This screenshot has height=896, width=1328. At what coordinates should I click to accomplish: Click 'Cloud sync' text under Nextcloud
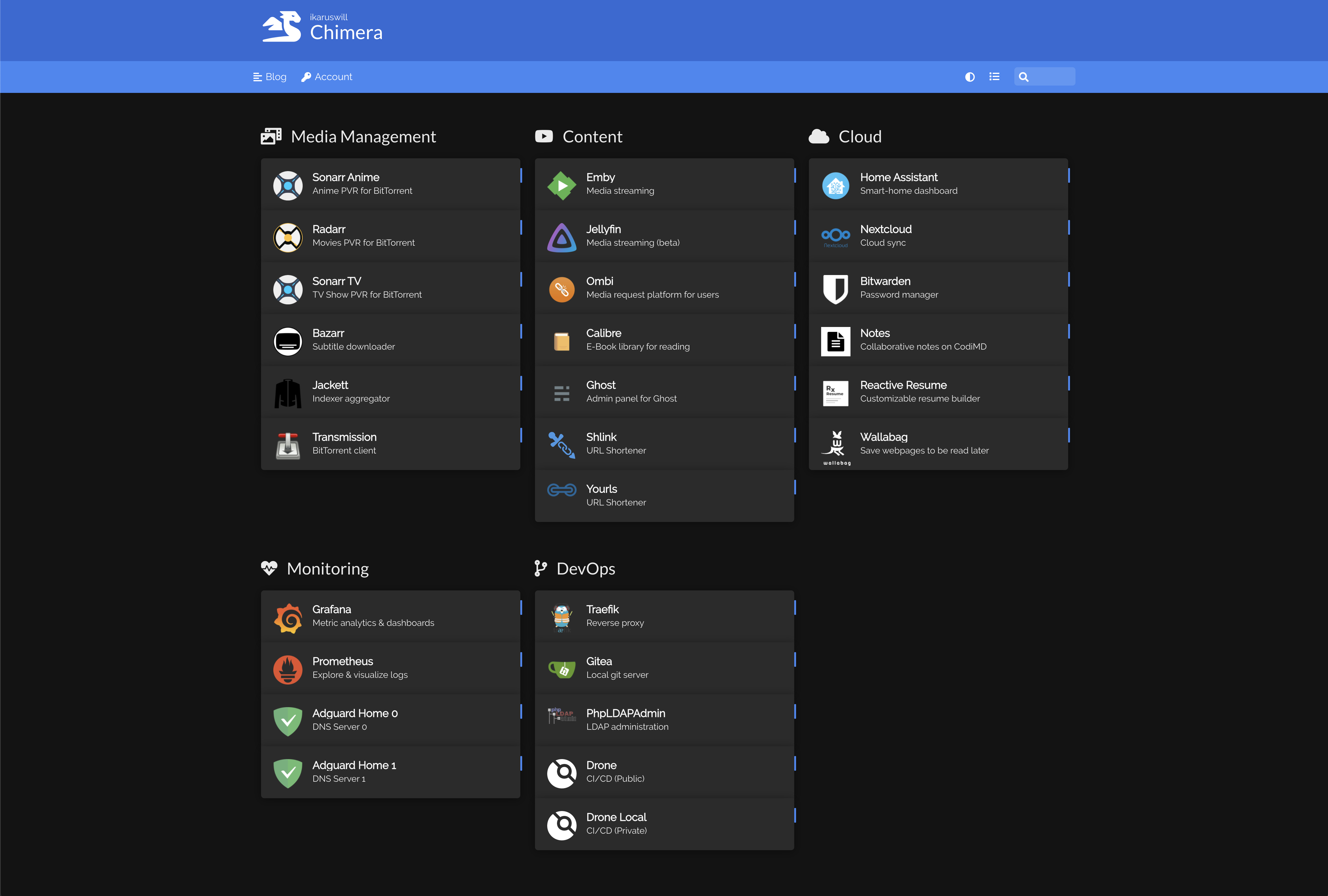pyautogui.click(x=883, y=243)
